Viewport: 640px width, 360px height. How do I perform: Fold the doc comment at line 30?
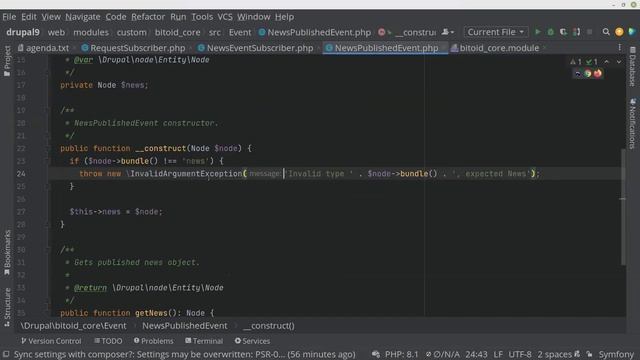pos(48,249)
